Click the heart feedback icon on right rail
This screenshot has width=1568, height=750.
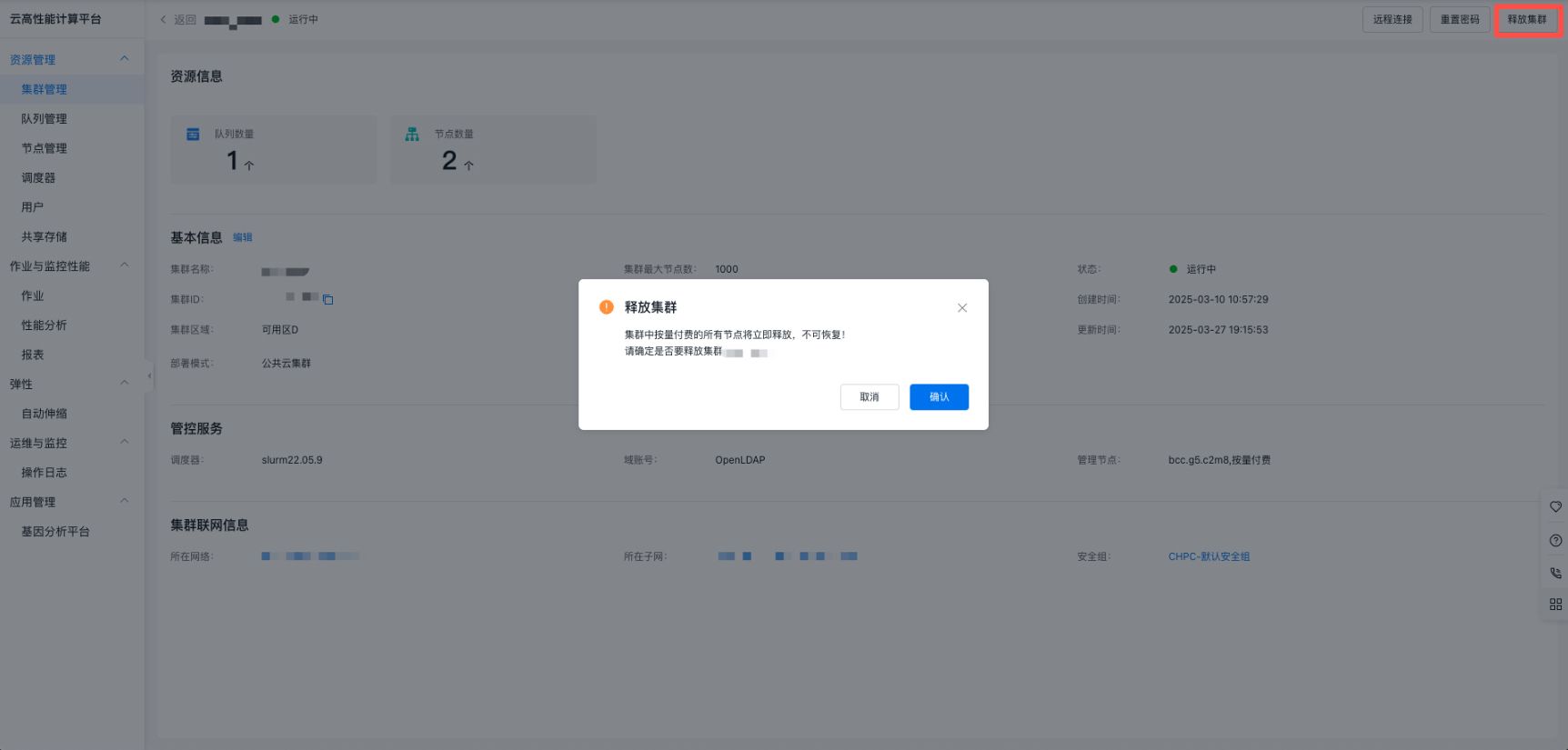tap(1555, 507)
